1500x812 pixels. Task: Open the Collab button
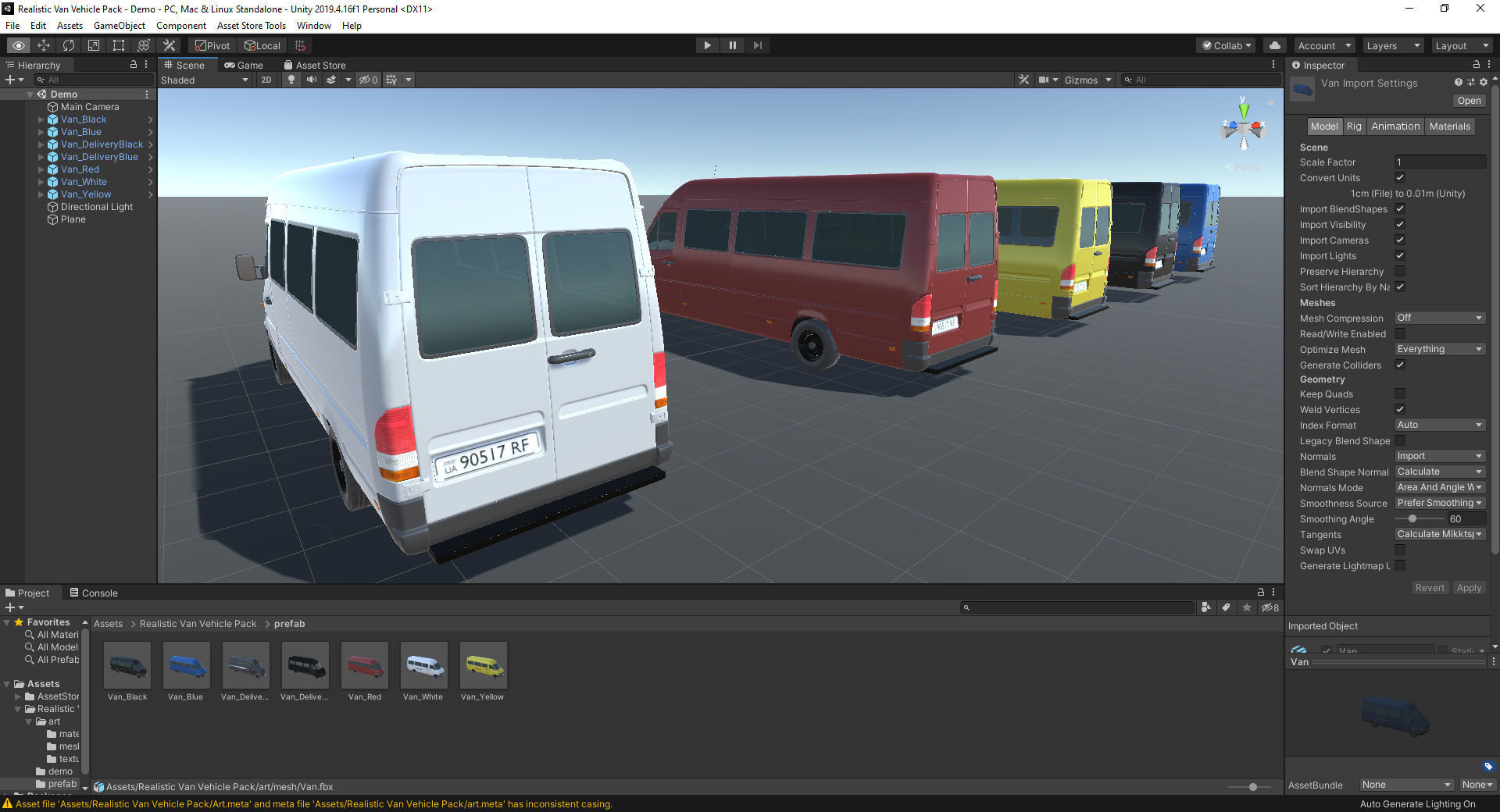[1227, 45]
